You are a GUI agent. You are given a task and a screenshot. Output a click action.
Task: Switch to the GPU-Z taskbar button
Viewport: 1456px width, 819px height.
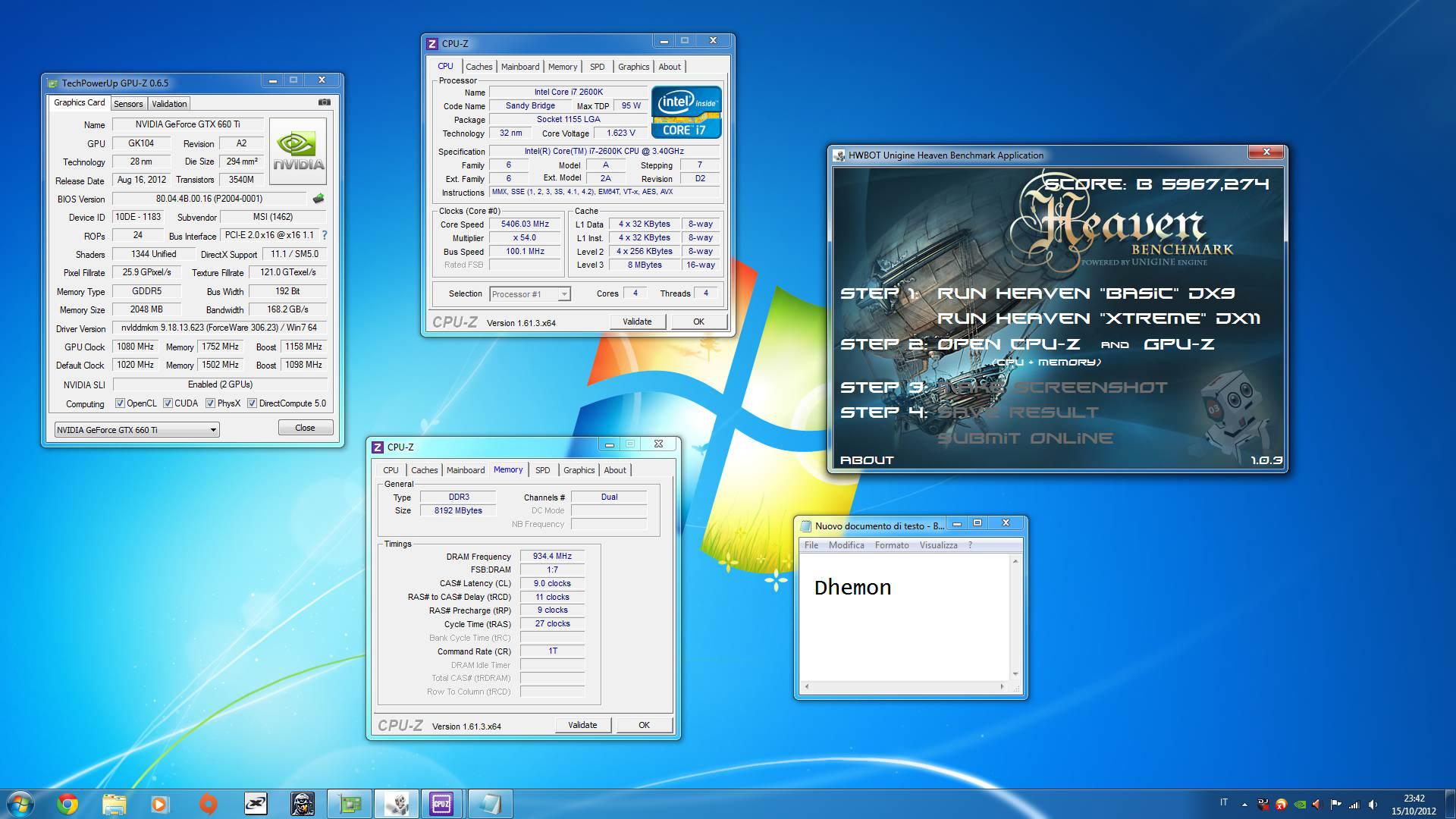(350, 804)
